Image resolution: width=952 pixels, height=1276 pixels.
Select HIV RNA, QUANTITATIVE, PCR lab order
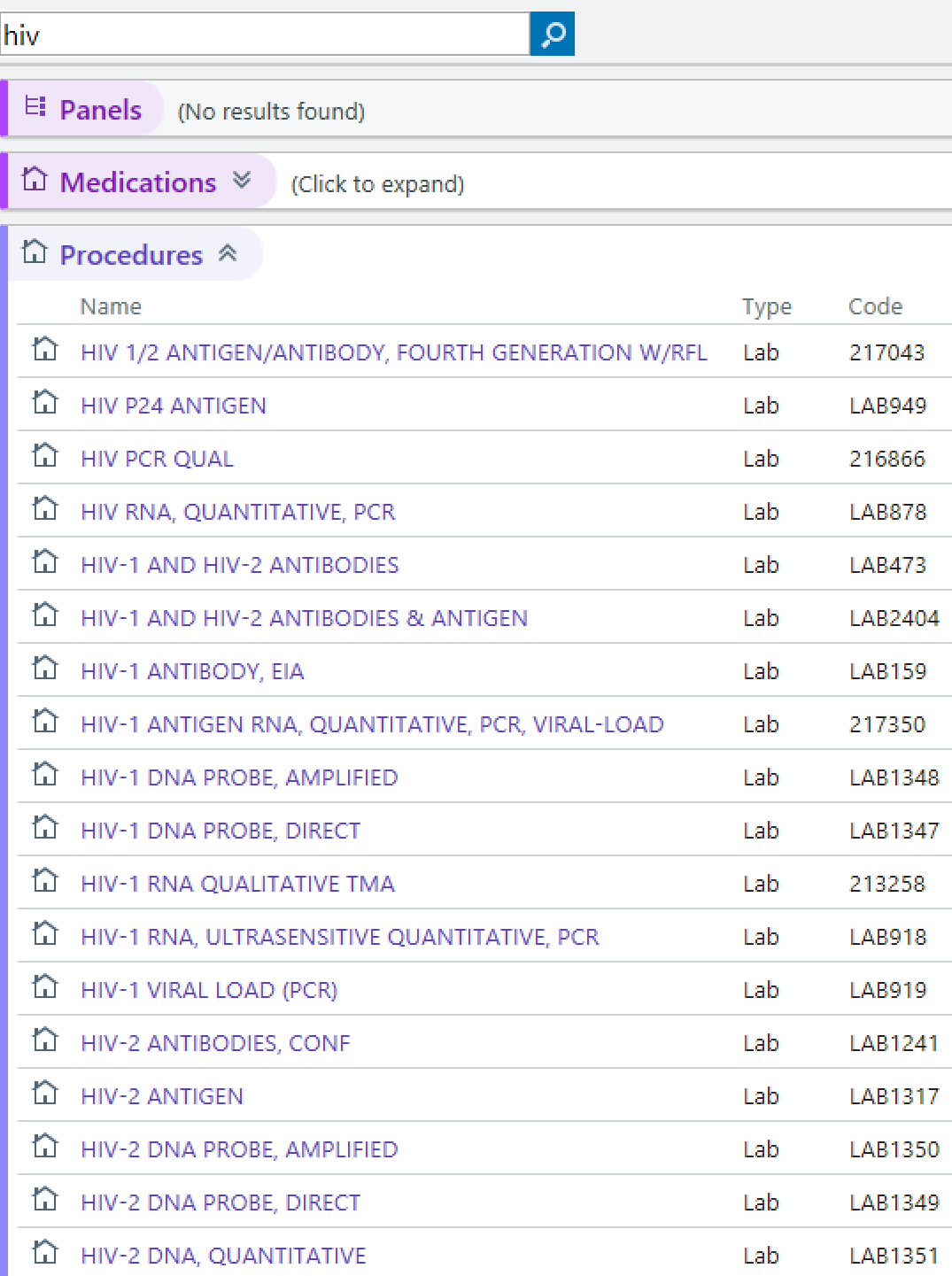(237, 512)
